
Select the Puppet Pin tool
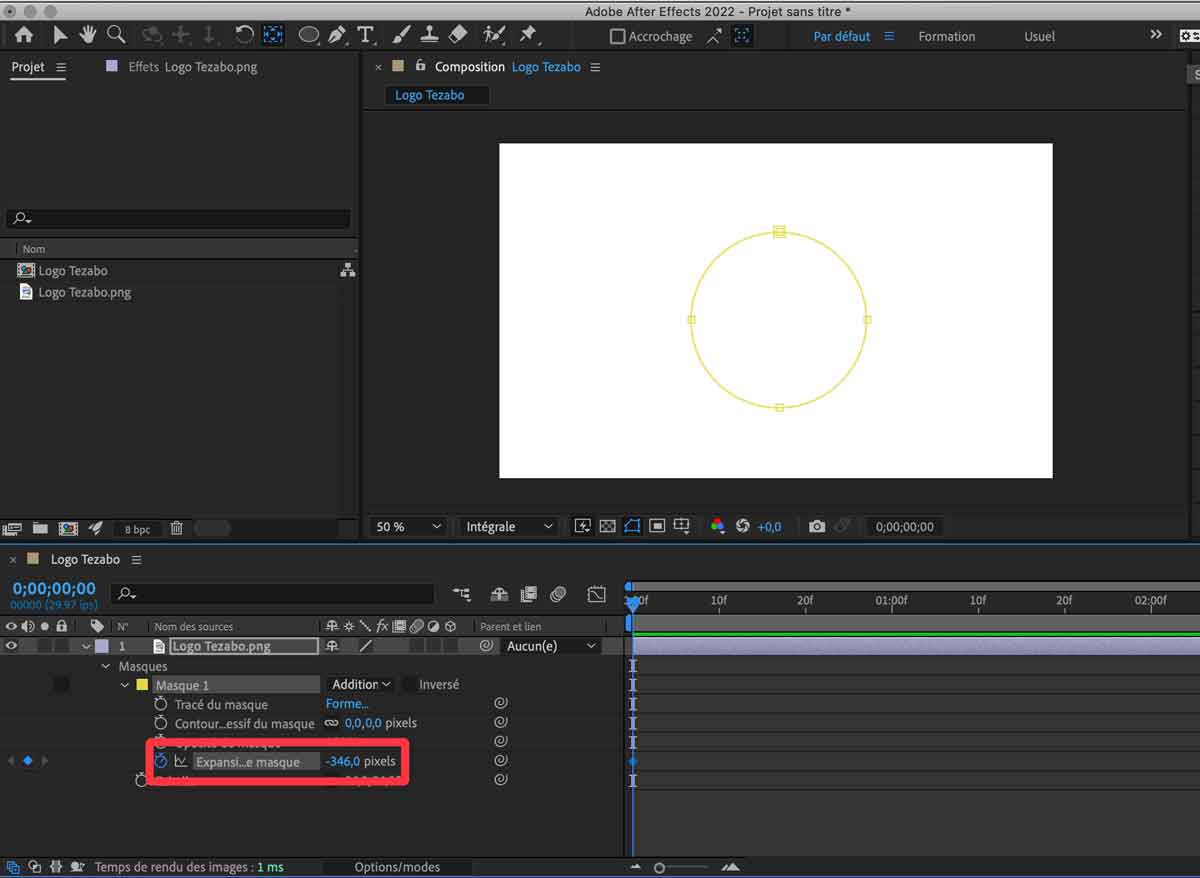(528, 35)
